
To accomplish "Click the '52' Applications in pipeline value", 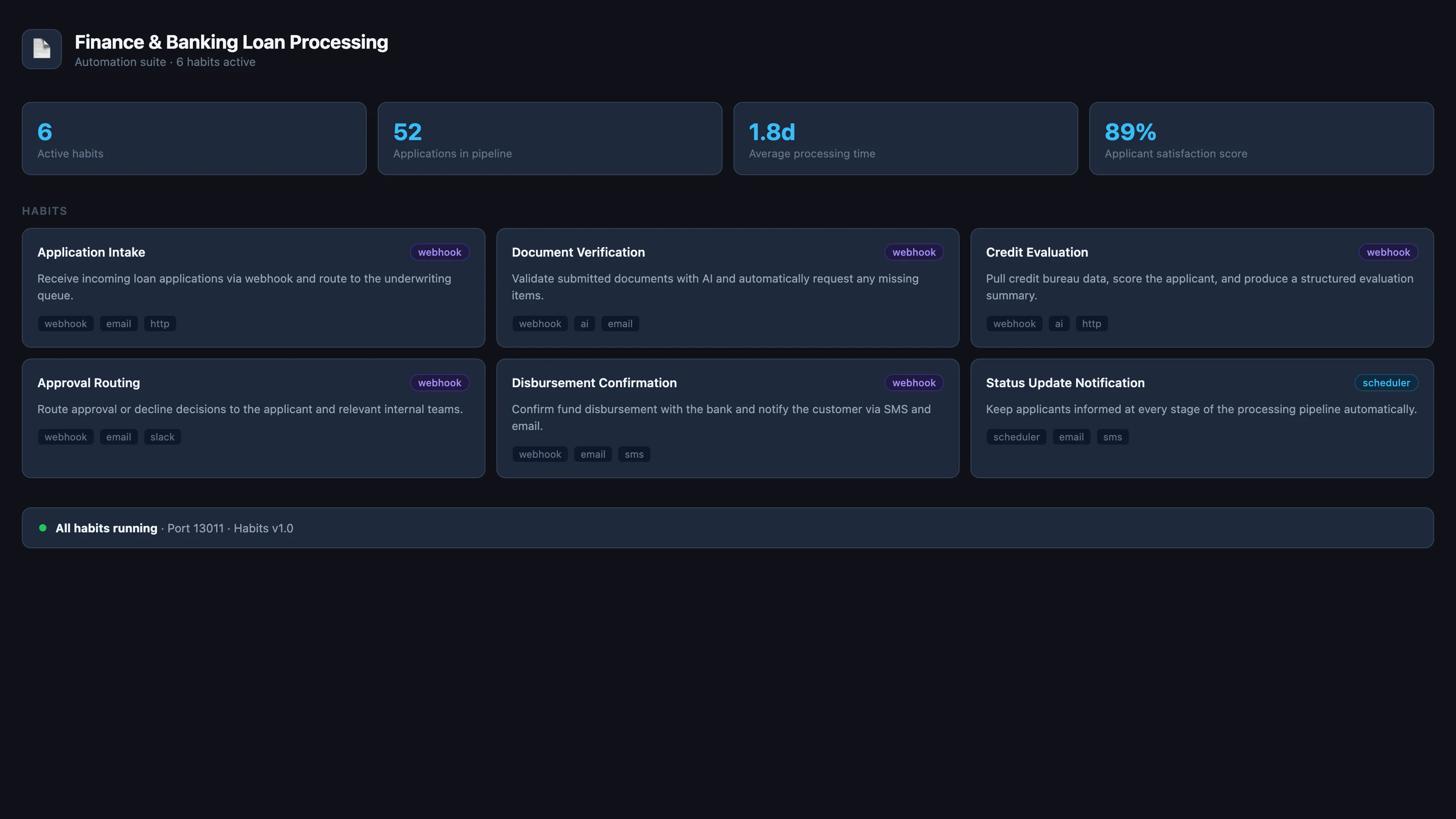I will tap(408, 131).
